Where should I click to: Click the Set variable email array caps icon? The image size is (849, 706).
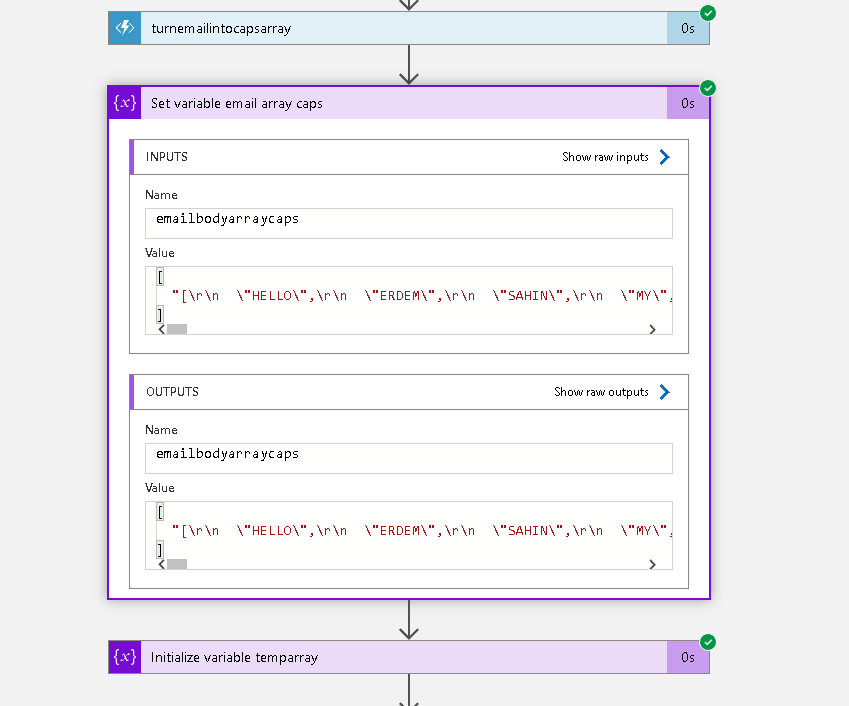point(125,103)
